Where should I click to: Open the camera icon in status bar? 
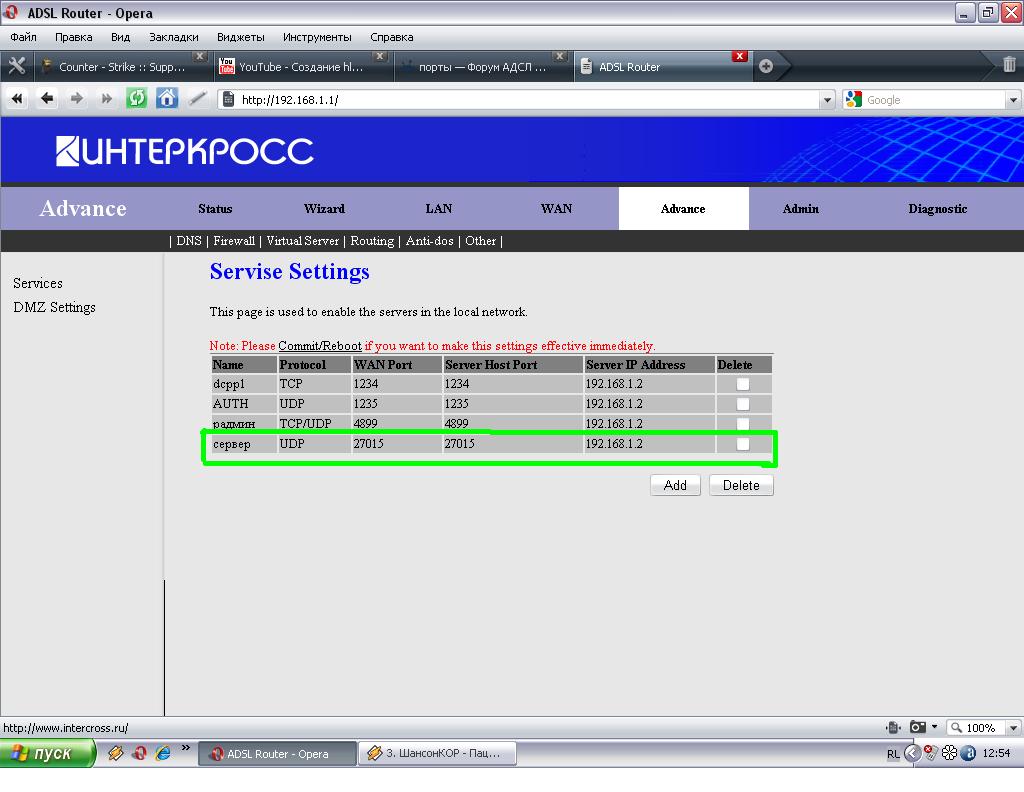918,727
